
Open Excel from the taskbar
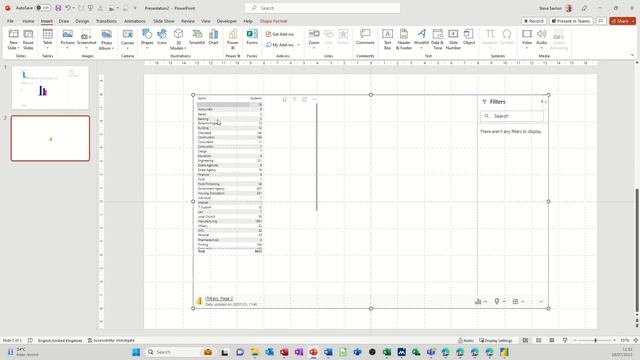pos(387,352)
